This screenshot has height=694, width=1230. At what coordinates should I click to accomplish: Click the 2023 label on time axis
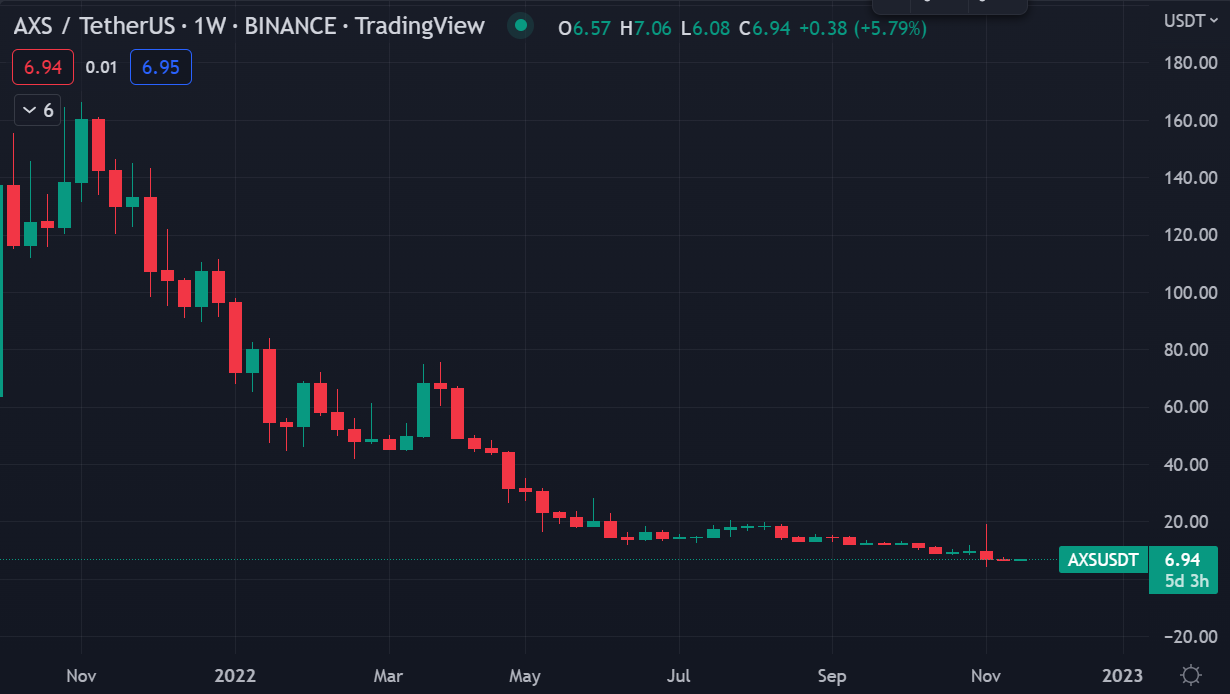click(x=1122, y=675)
